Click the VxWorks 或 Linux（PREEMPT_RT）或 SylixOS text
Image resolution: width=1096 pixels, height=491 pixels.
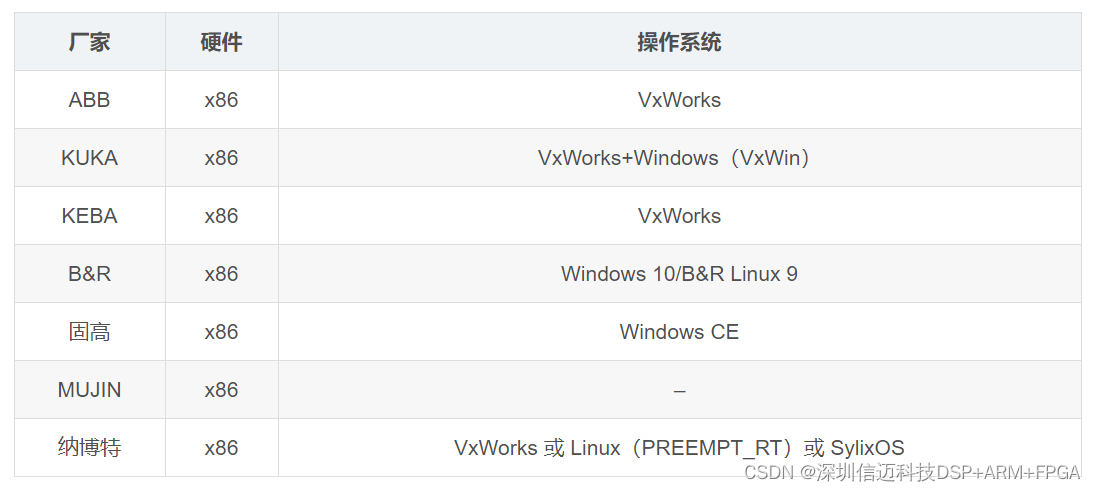(x=679, y=448)
